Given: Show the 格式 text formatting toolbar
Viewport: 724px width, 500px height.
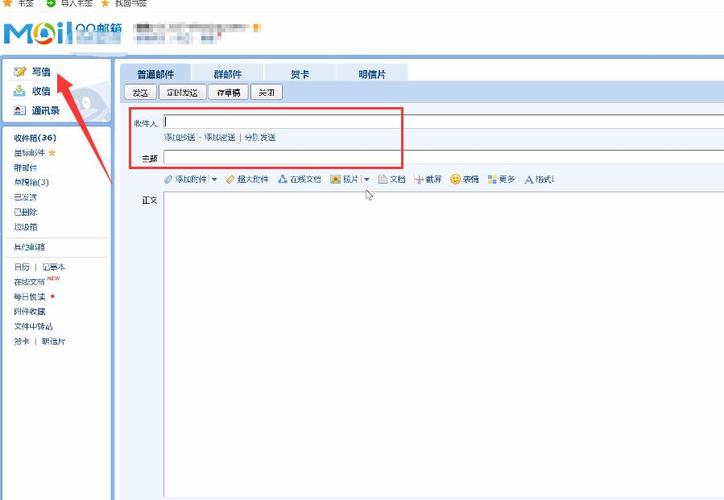Looking at the screenshot, I should point(539,179).
